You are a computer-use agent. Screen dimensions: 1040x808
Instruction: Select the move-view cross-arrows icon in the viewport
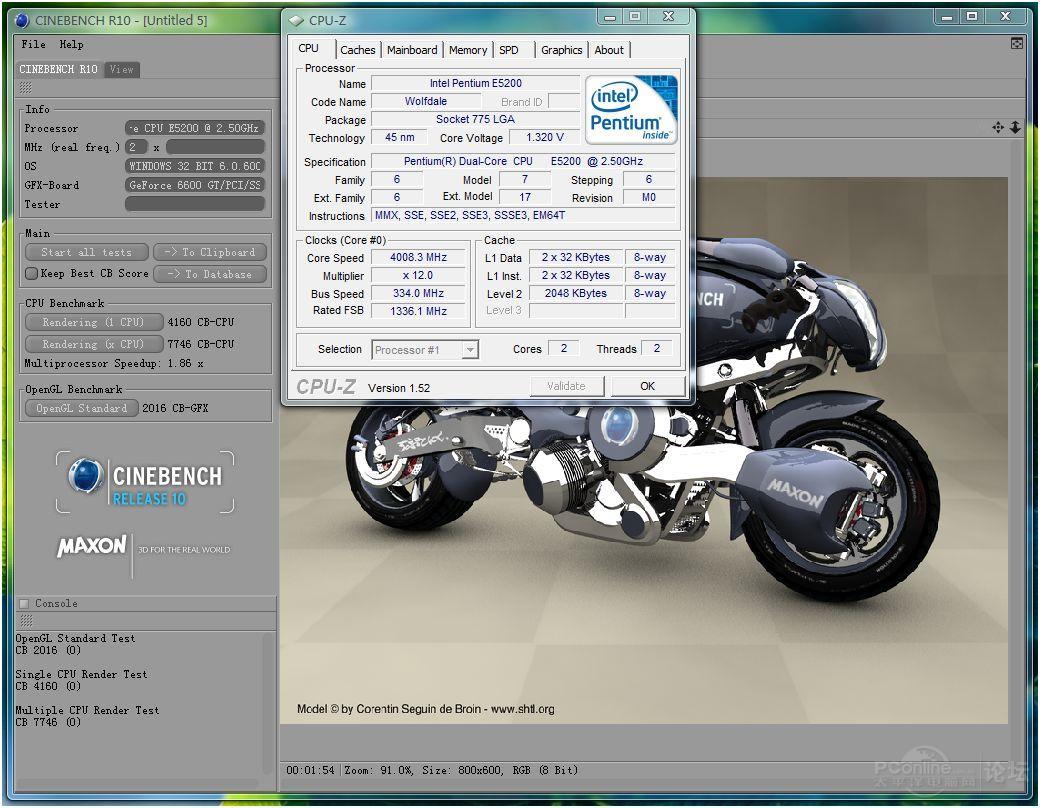[x=998, y=127]
